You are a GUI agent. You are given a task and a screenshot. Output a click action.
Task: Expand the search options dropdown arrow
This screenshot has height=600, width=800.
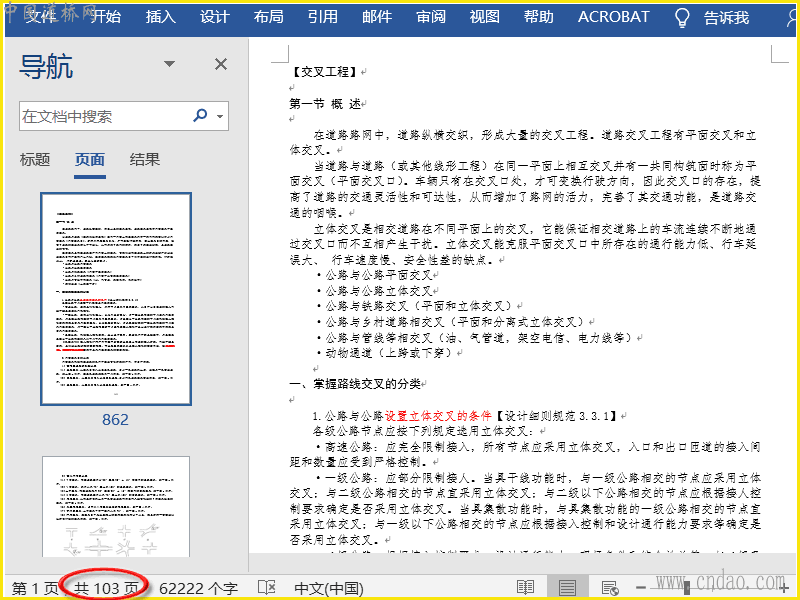(220, 116)
